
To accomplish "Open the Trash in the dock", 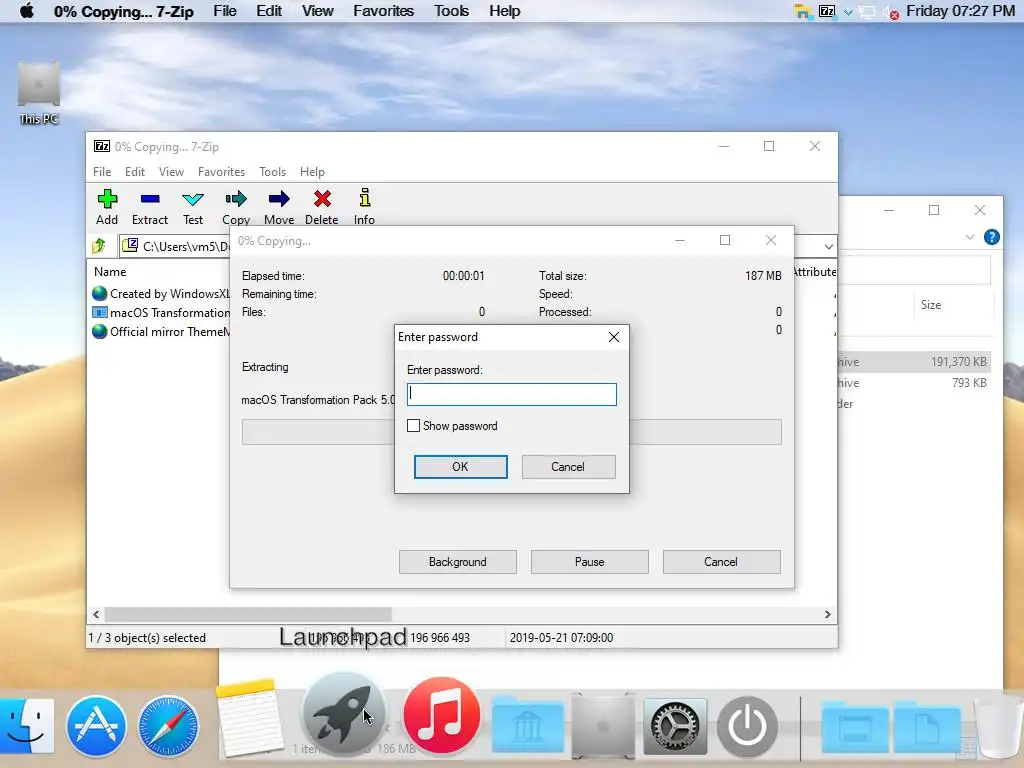I will (999, 726).
